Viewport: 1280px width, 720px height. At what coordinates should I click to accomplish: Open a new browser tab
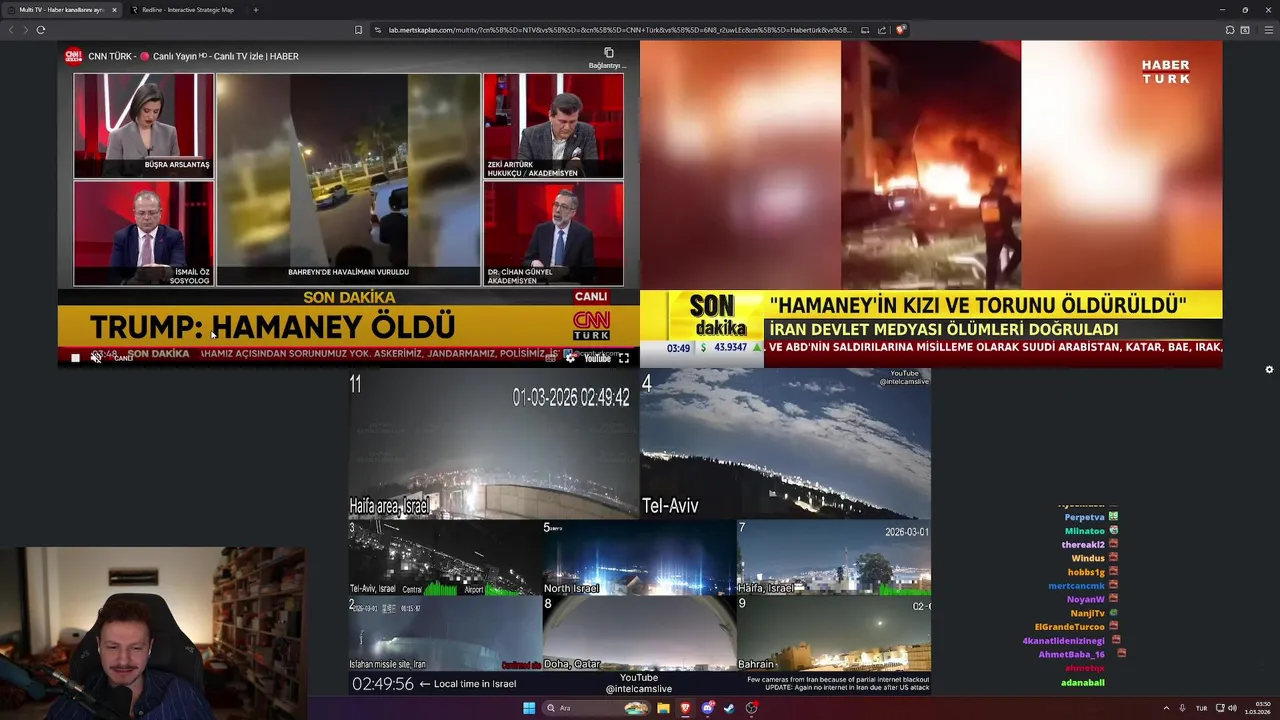point(255,10)
